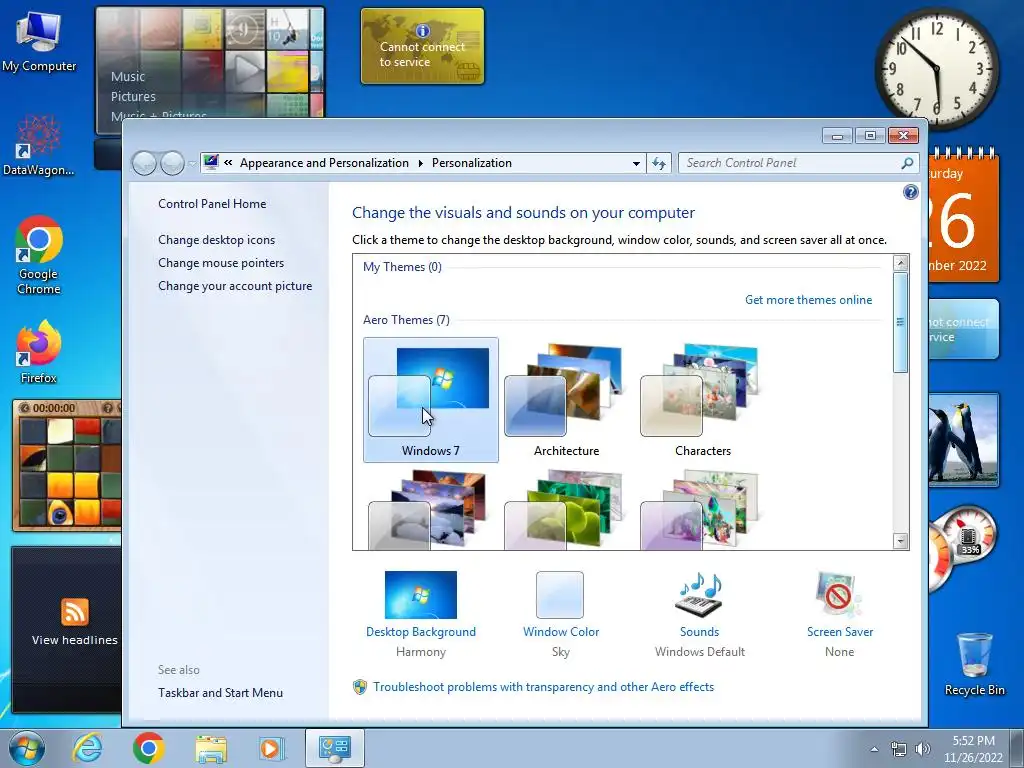Click the network tray icon
Image resolution: width=1024 pixels, height=768 pixels.
pyautogui.click(x=899, y=749)
